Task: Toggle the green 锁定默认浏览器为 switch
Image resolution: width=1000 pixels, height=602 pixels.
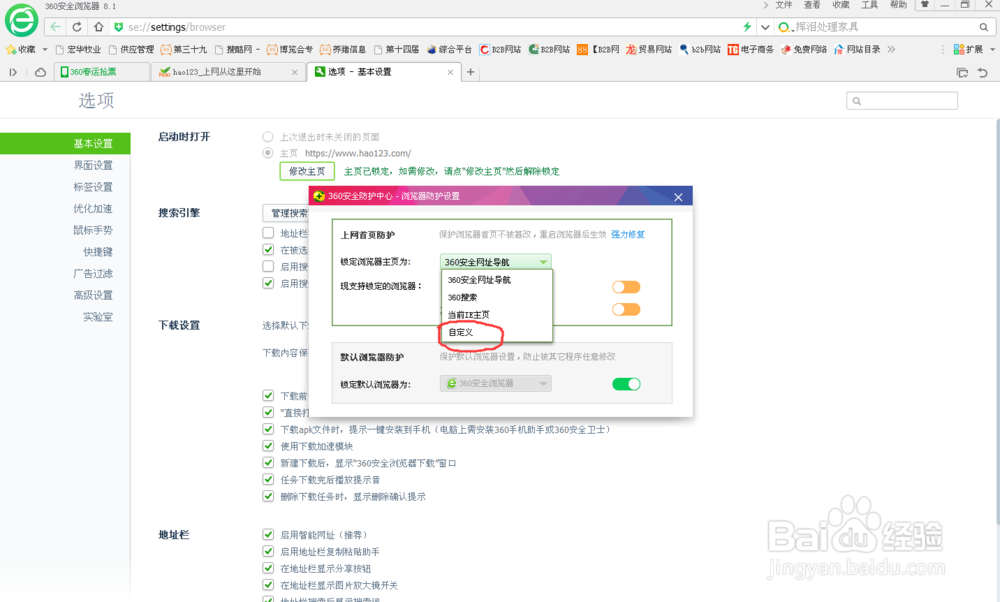Action: (626, 384)
